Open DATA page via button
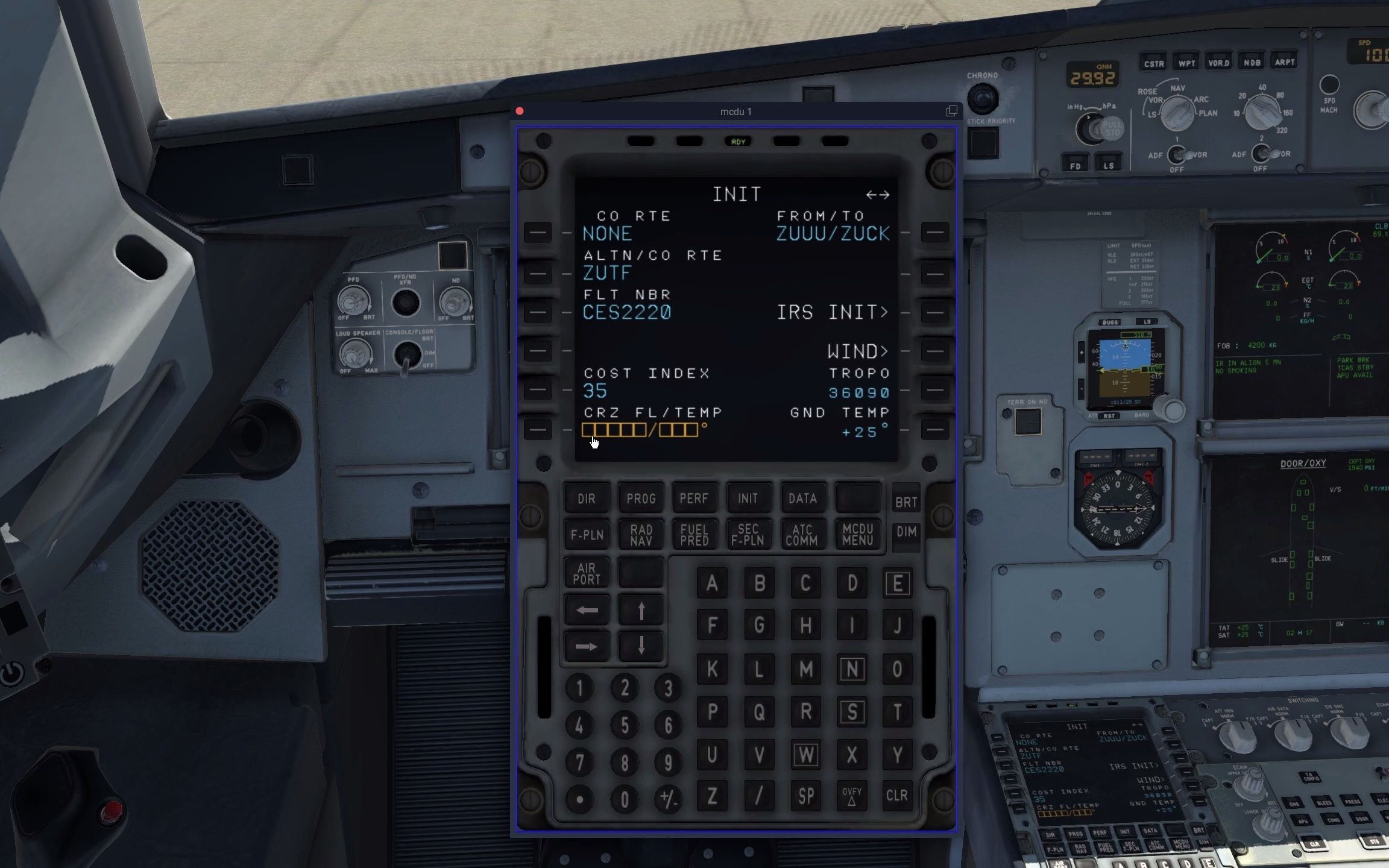The width and height of the screenshot is (1389, 868). pyautogui.click(x=802, y=498)
